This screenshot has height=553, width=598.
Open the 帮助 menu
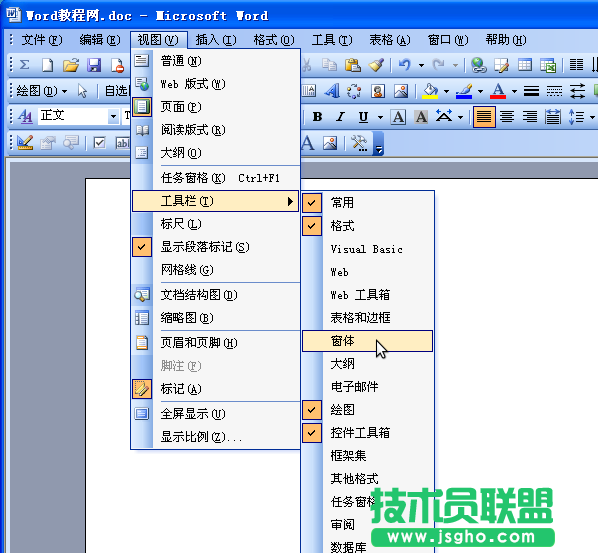506,40
